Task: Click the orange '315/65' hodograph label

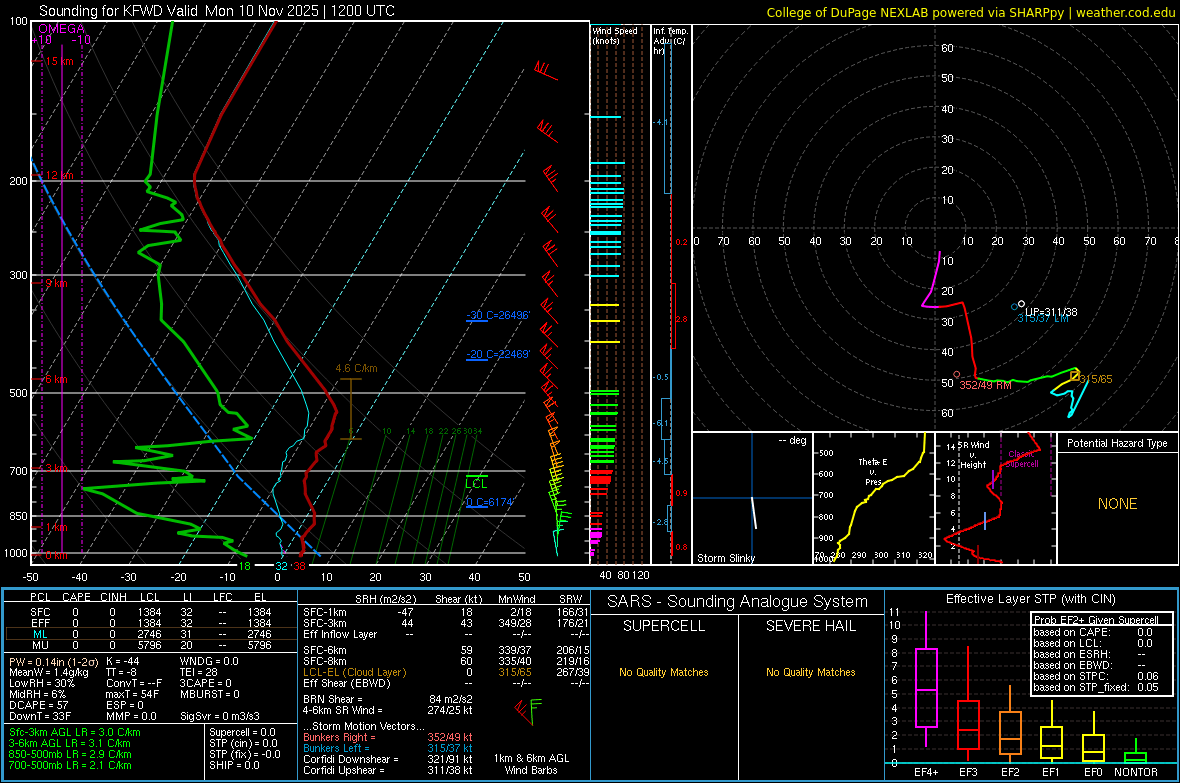Action: point(1096,379)
